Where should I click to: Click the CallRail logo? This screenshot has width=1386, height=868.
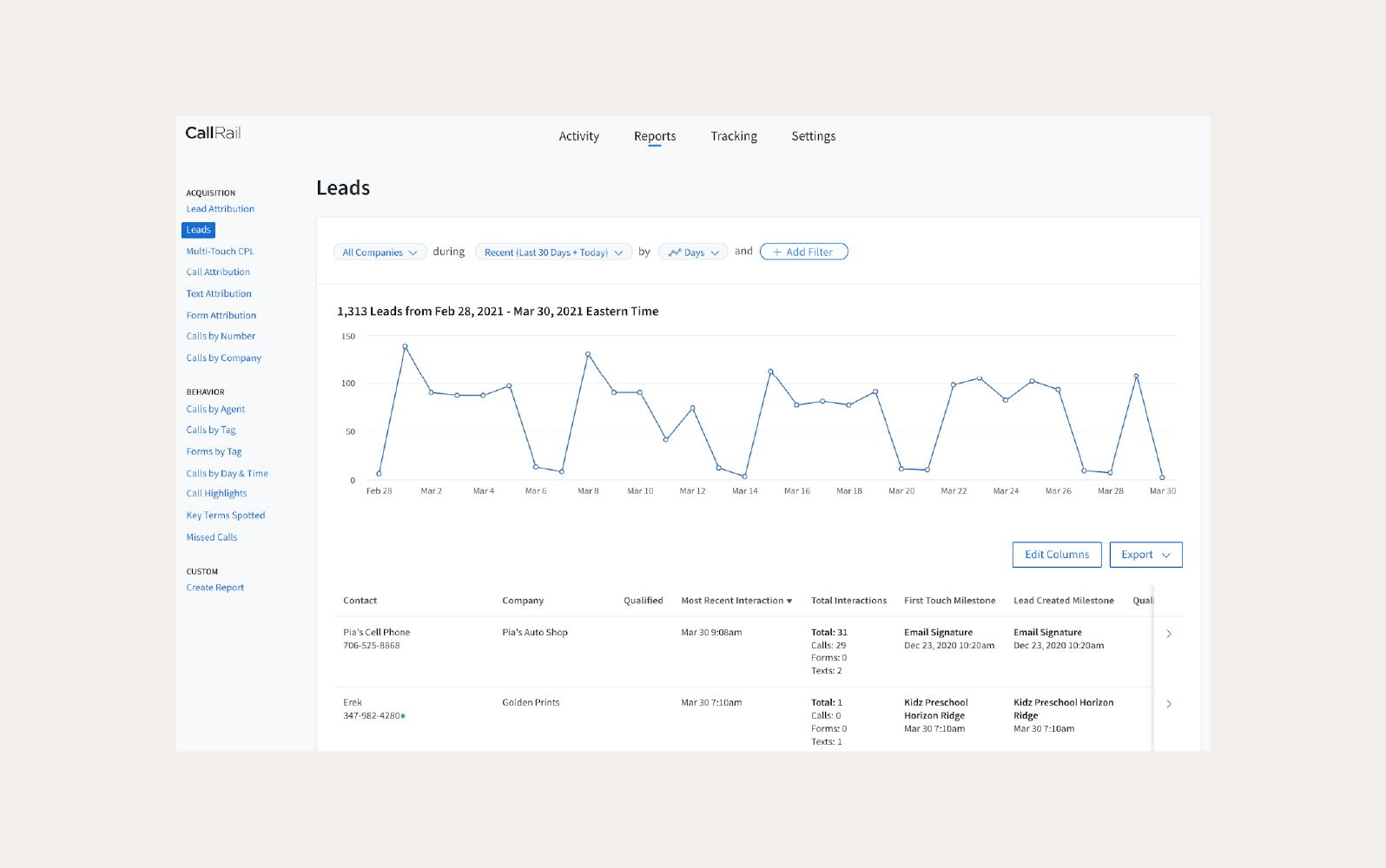click(213, 133)
